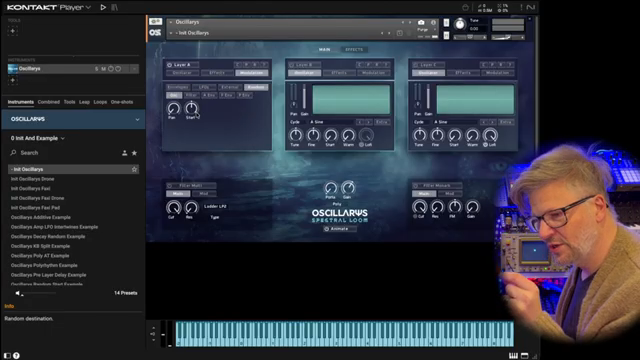Select 'Init Oscillarys Fast' preset

30,189
